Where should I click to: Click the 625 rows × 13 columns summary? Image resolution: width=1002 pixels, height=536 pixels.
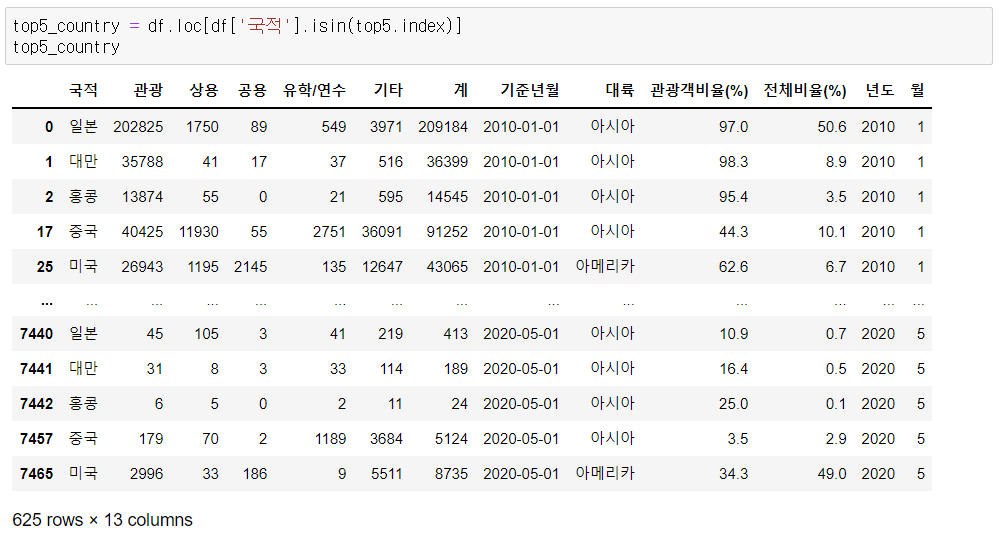pos(102,520)
